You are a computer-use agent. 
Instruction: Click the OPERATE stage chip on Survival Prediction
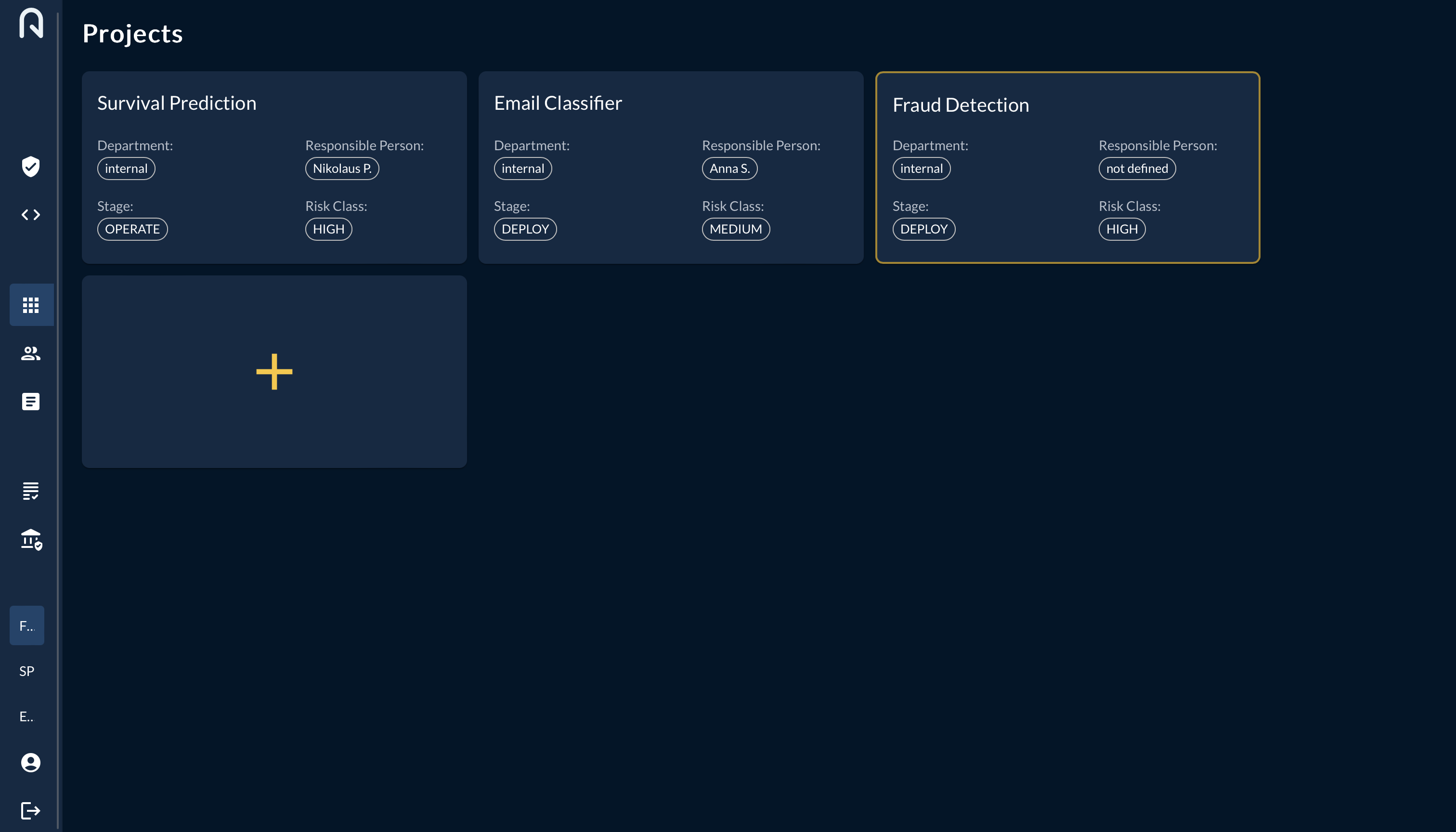click(x=132, y=229)
